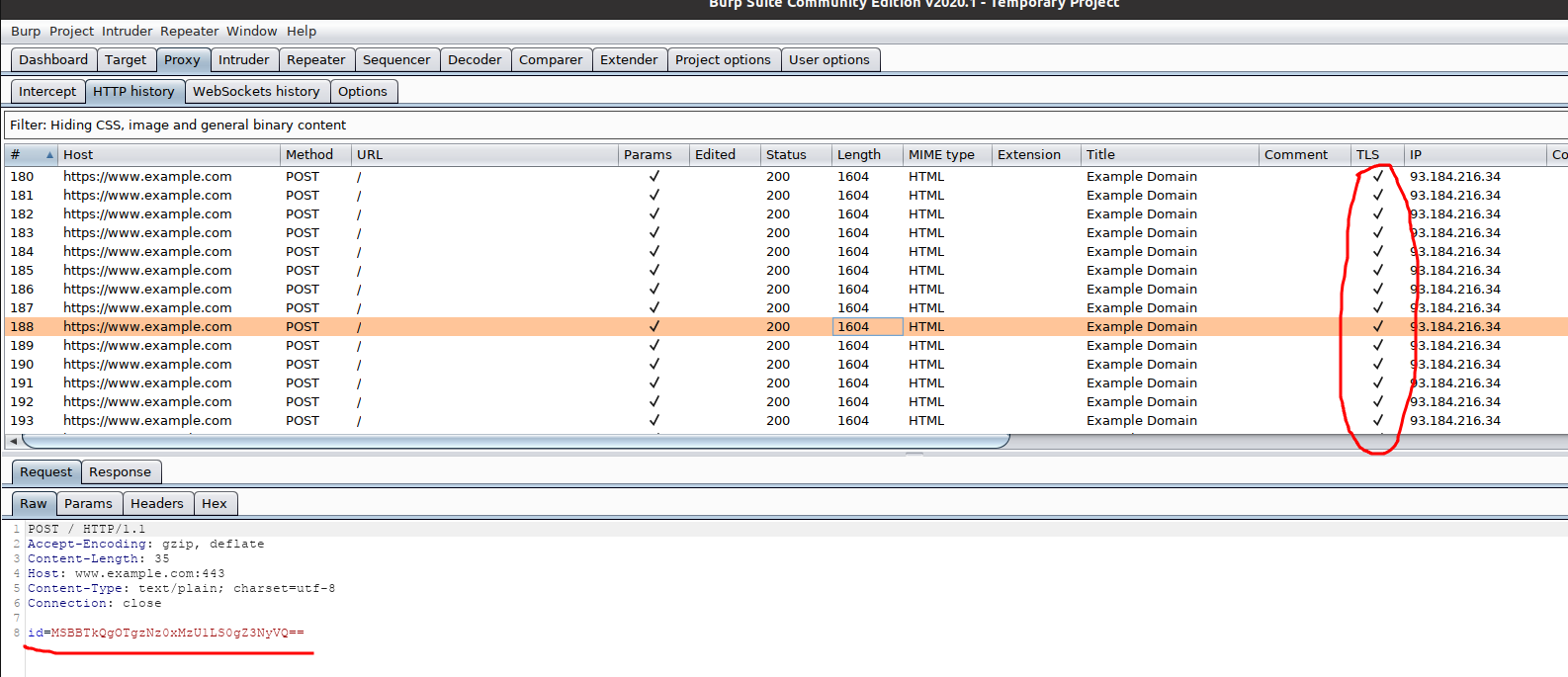Sort history by Host column
The image size is (1568, 677).
169,155
